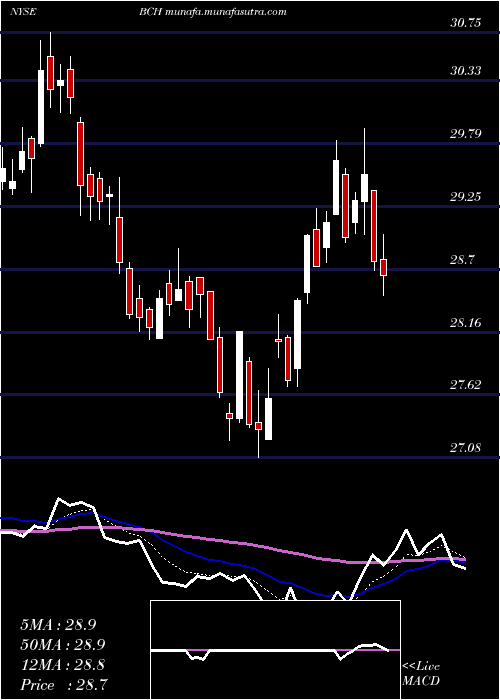Image resolution: width=500 pixels, height=700 pixels.
Task: Click inside the MACD inset chart
Action: 275,650
